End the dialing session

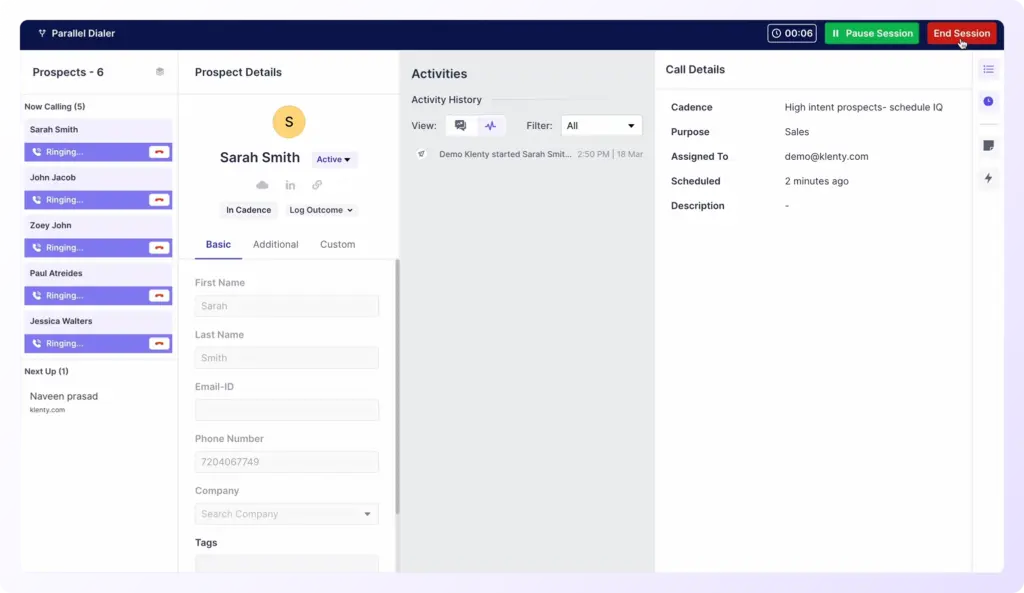[961, 32]
